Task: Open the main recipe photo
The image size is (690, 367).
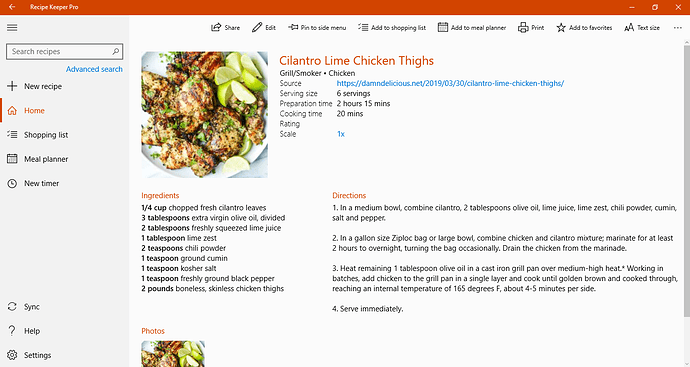Action: (x=204, y=114)
